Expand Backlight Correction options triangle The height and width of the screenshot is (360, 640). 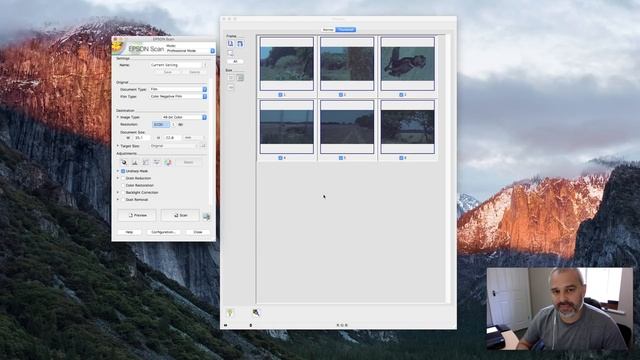point(118,192)
